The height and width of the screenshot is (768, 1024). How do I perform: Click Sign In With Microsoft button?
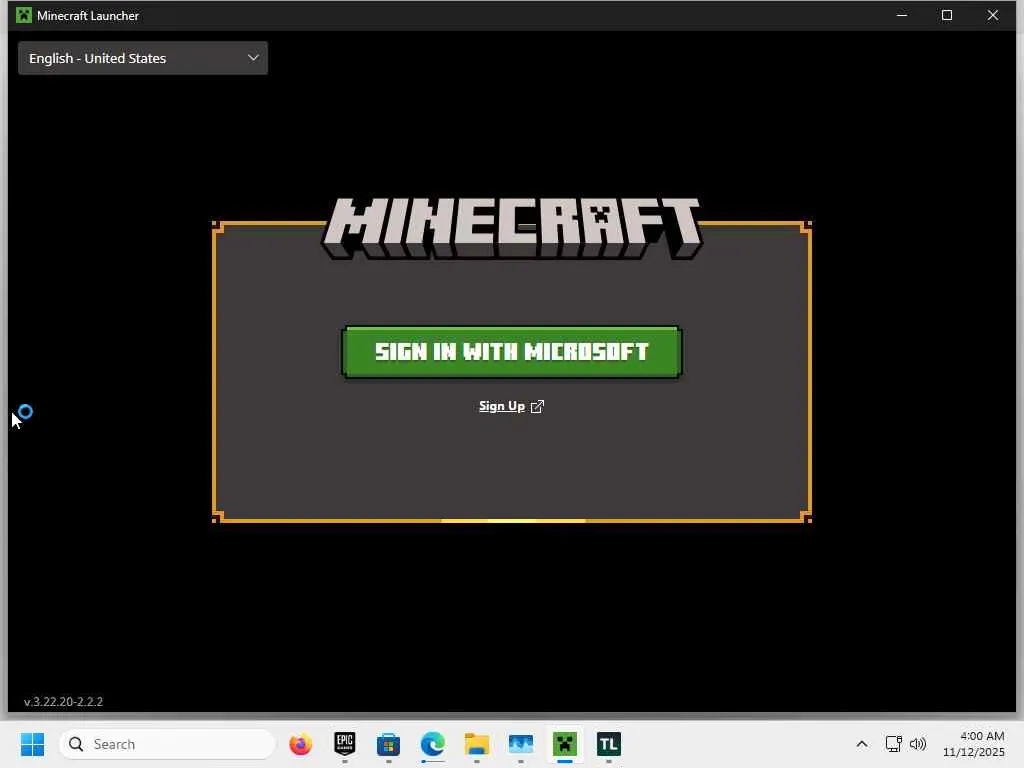pos(511,352)
